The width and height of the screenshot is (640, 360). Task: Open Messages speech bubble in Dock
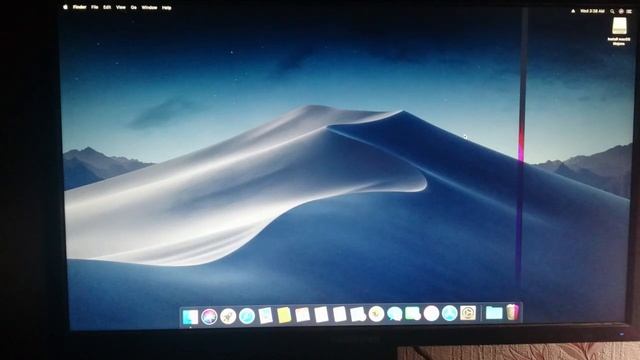click(x=394, y=314)
